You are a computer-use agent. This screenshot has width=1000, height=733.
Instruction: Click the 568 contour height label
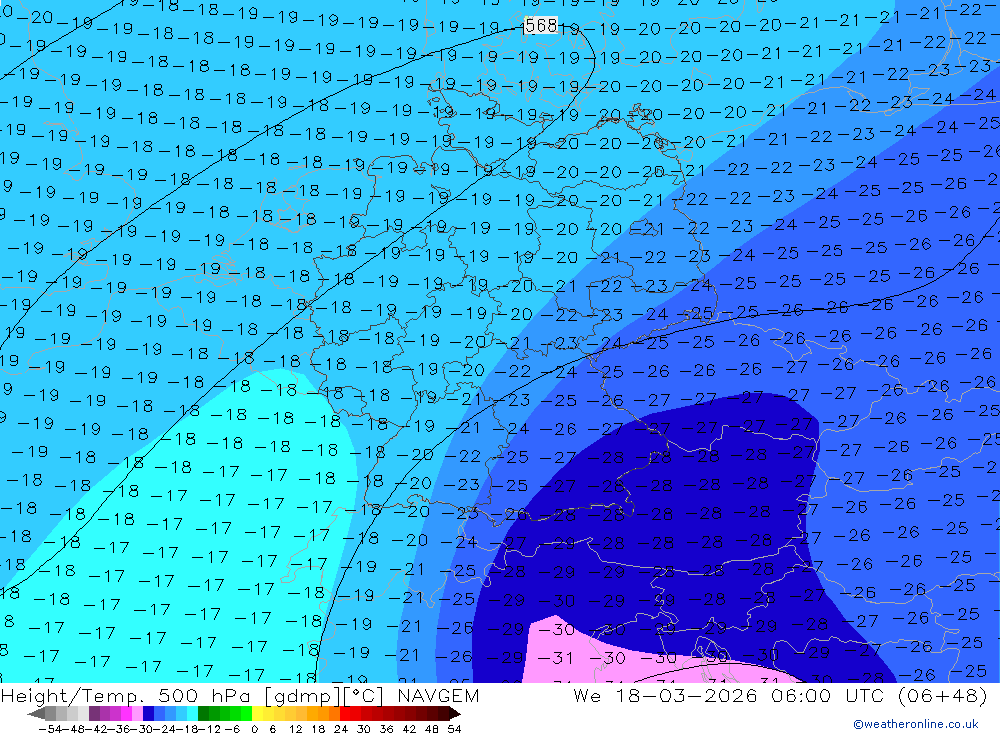[541, 26]
